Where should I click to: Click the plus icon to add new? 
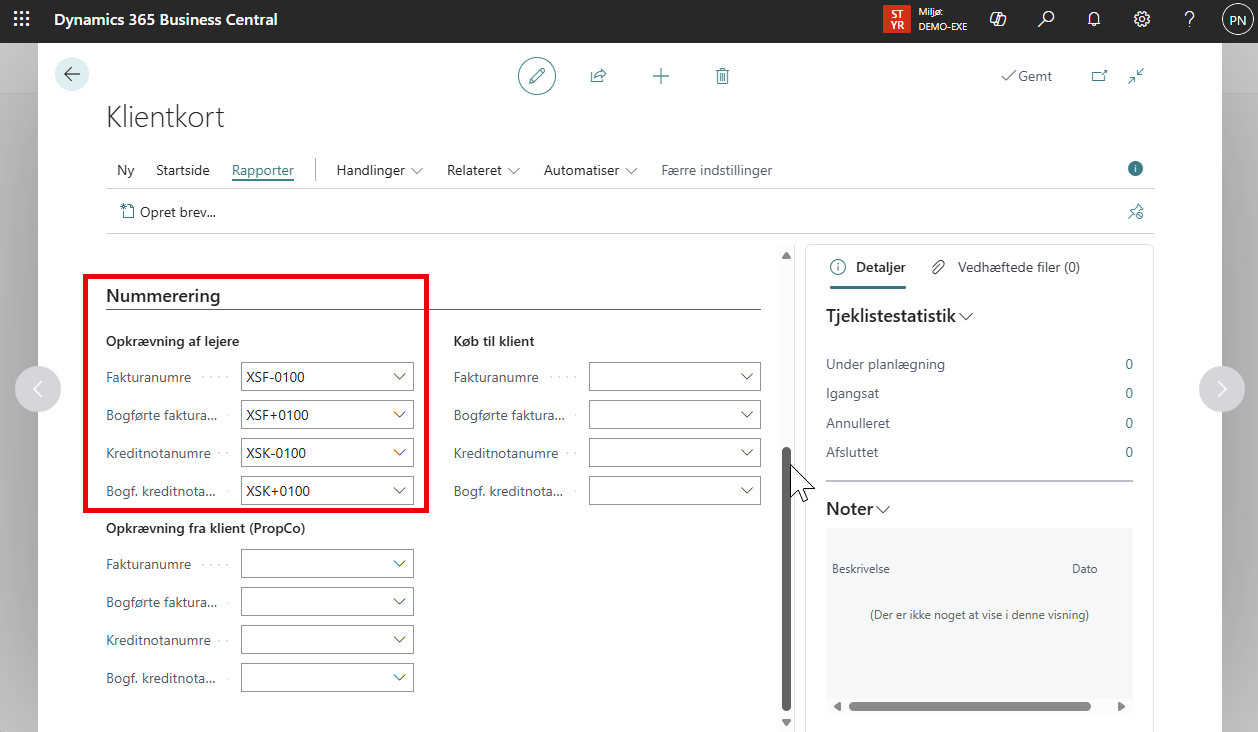tap(660, 76)
